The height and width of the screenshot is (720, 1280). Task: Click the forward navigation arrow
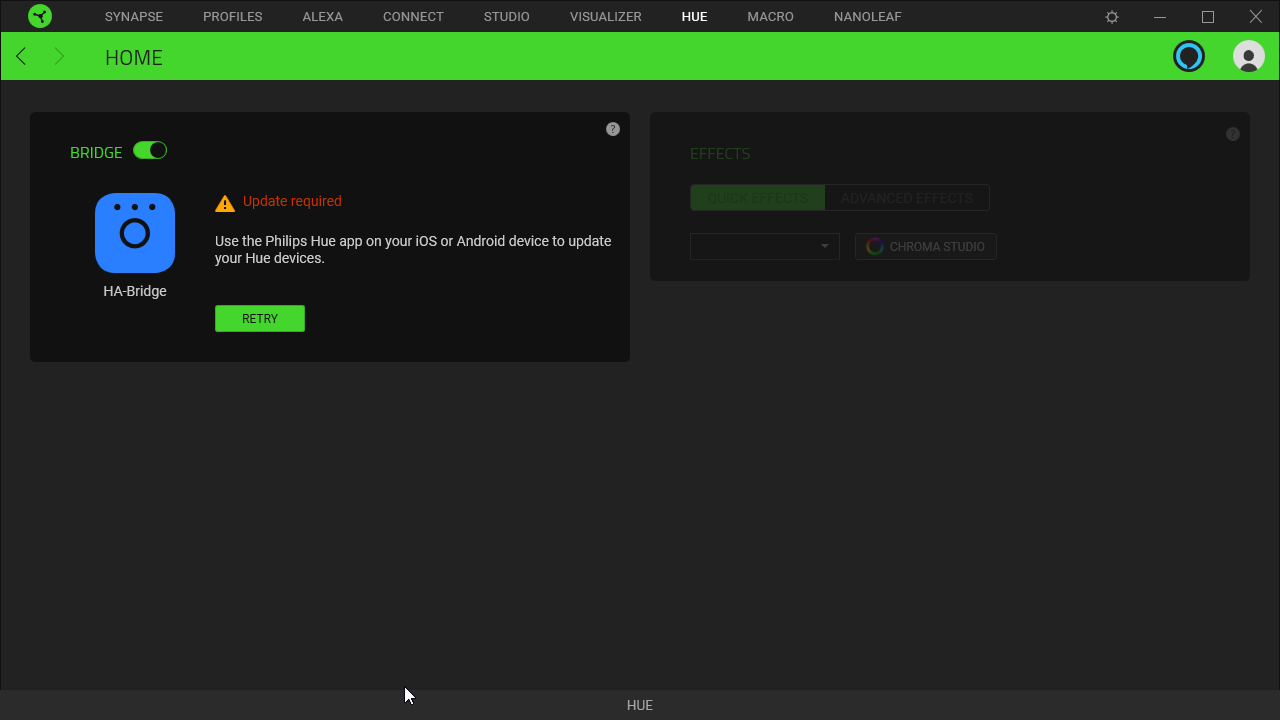[59, 56]
